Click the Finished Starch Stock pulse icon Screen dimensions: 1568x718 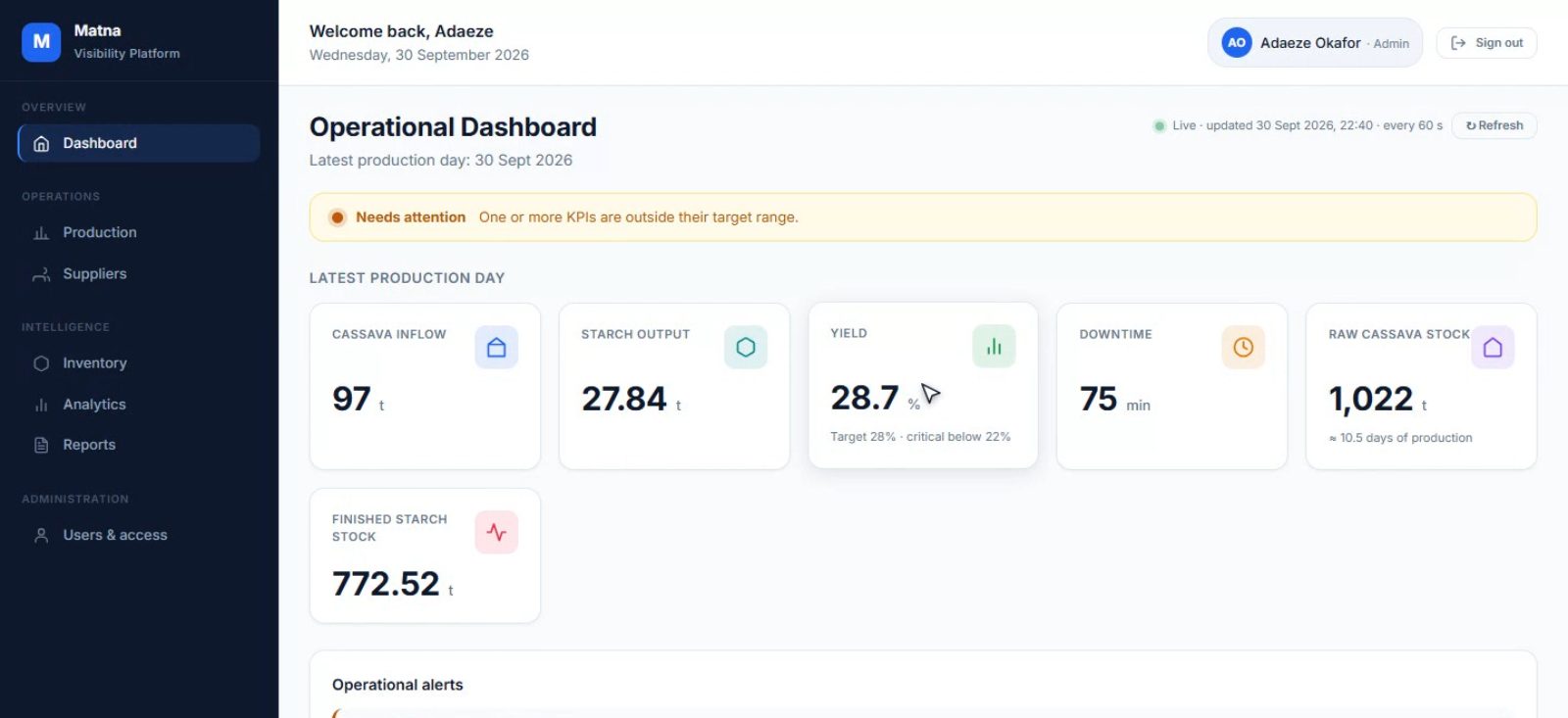point(497,533)
